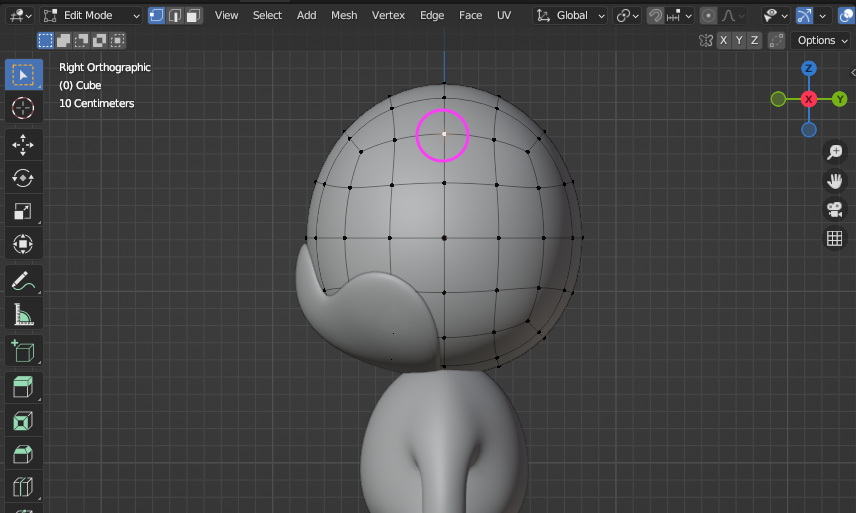Open Global transform orientation dropdown

tap(571, 15)
